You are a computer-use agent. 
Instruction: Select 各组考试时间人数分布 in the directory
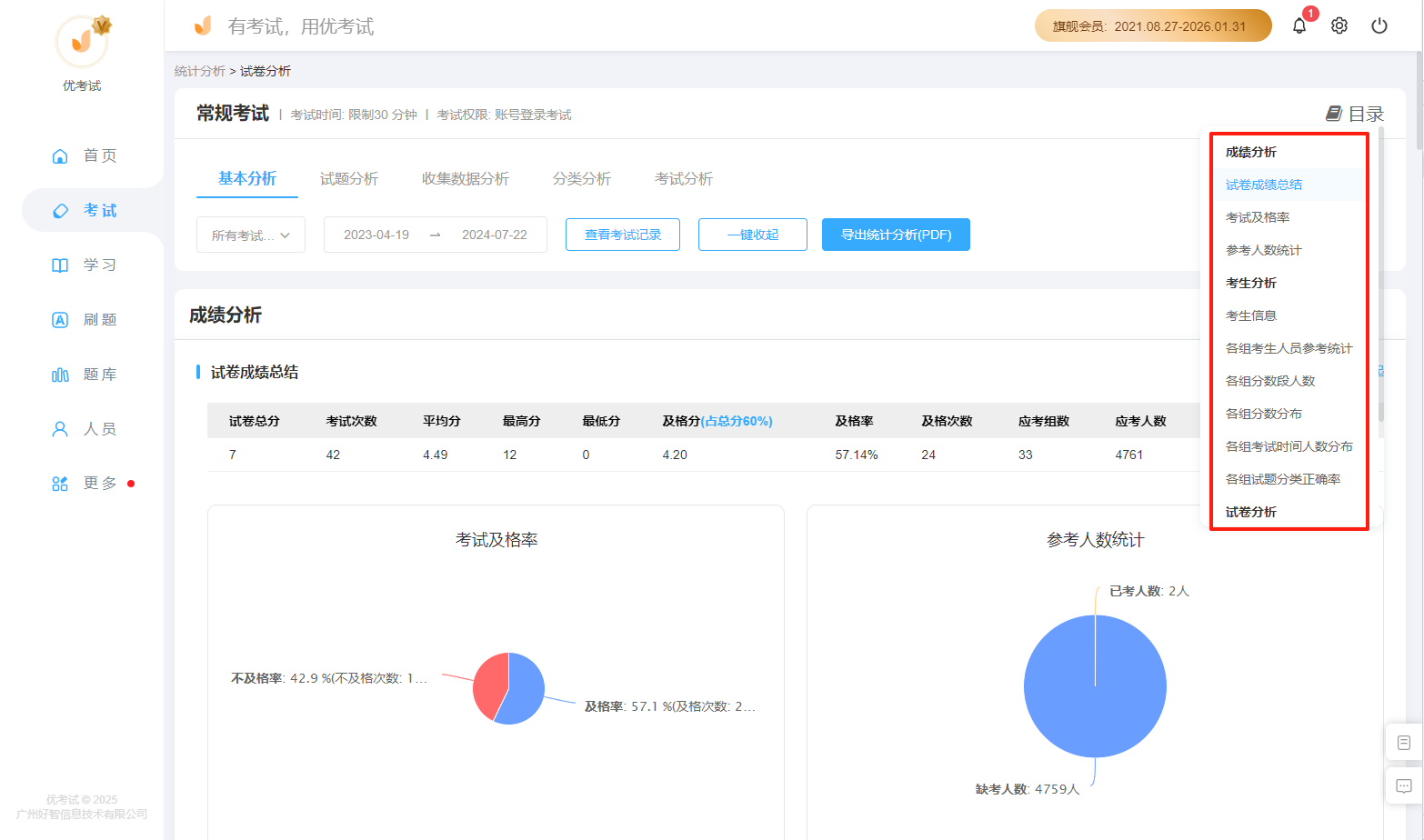pos(1289,446)
